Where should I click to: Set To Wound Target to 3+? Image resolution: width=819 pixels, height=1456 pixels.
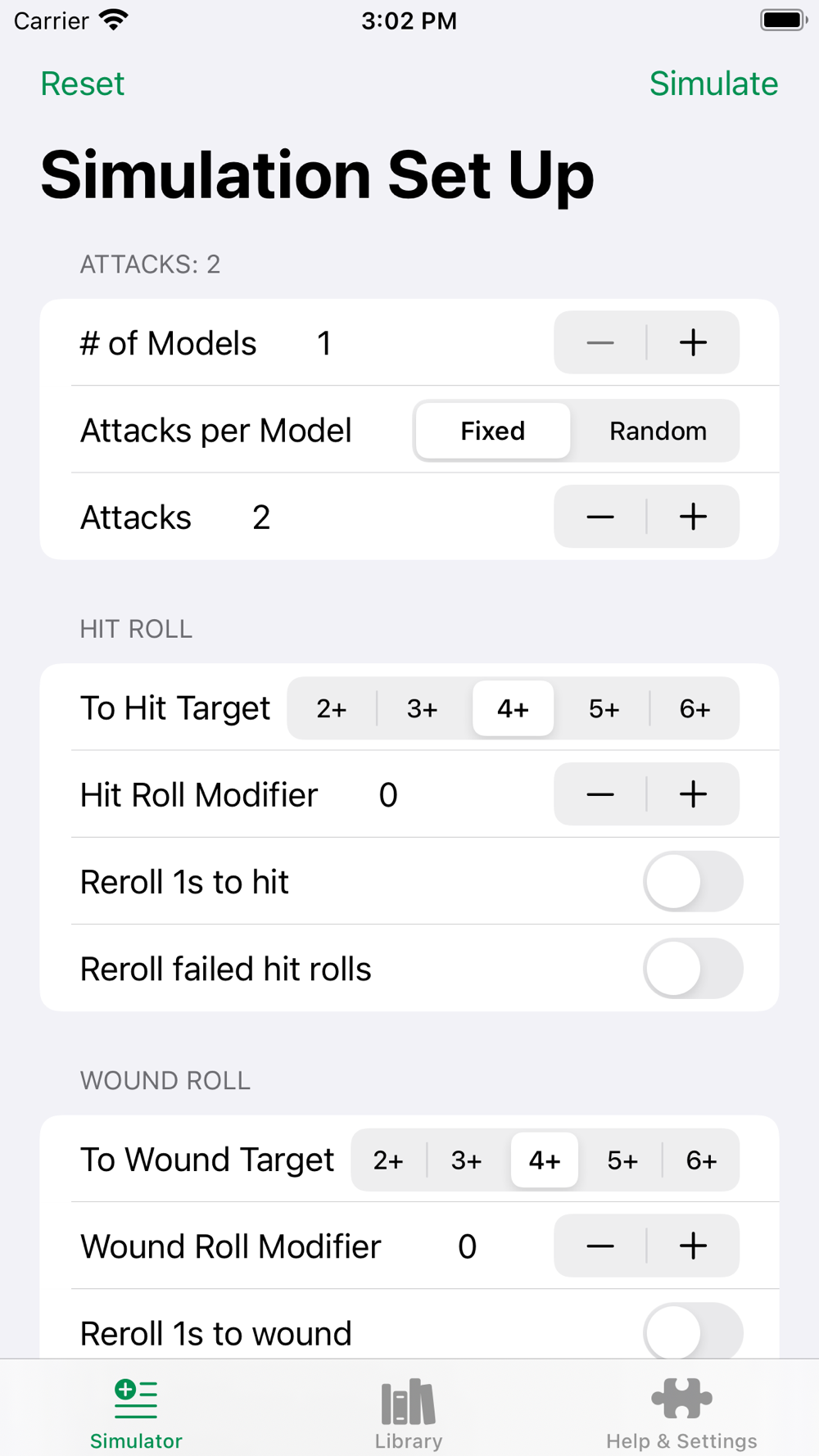point(466,1160)
